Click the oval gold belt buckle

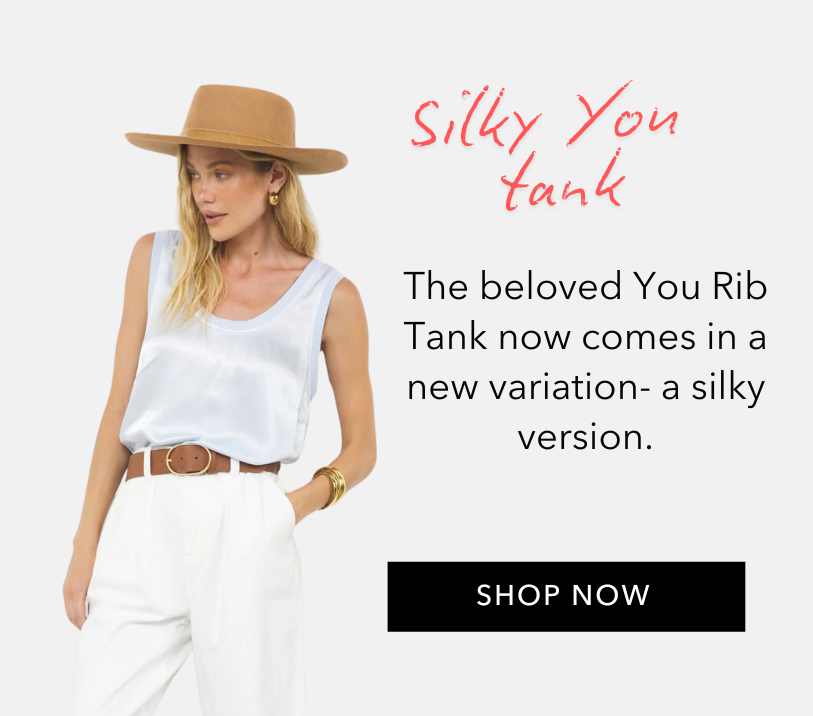(x=188, y=459)
